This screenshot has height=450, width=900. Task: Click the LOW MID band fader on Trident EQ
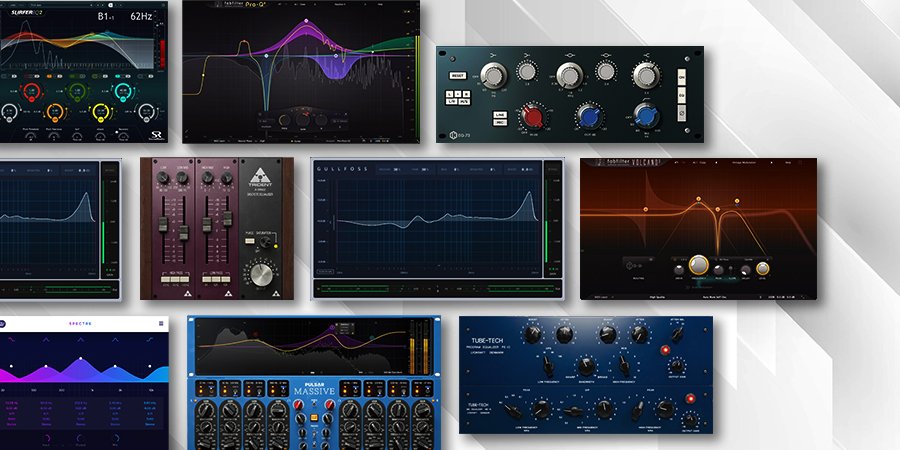pyautogui.click(x=184, y=232)
